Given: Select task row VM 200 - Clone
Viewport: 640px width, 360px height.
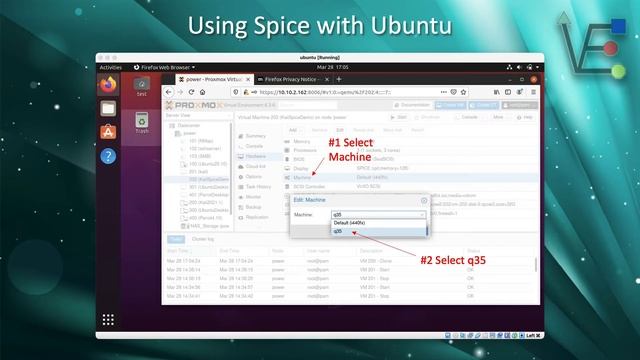Looking at the screenshot, I should coord(350,261).
